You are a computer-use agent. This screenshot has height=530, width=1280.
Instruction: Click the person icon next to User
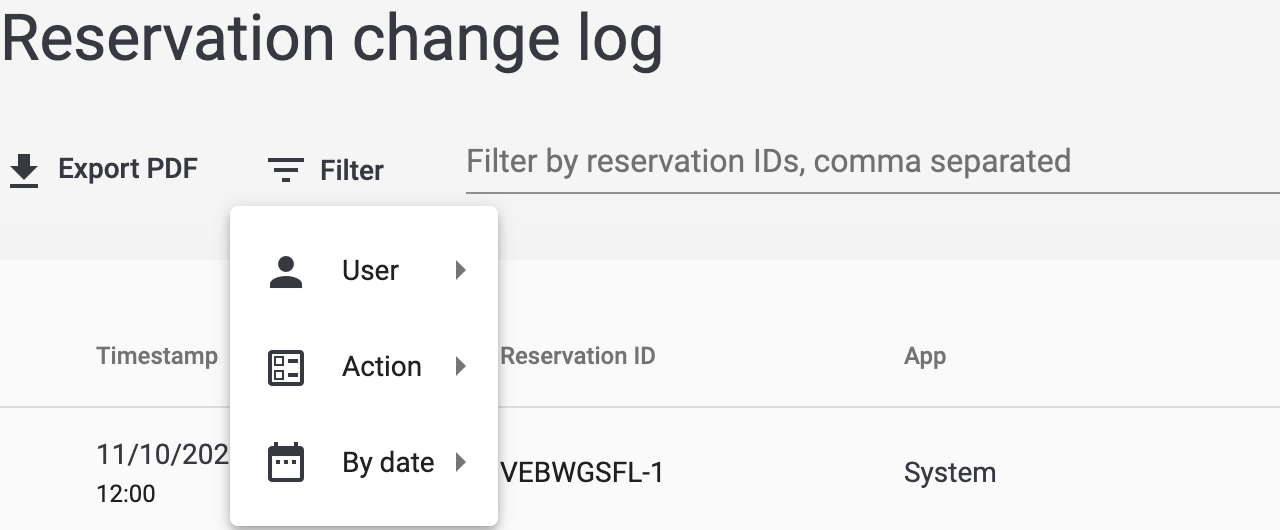point(286,271)
